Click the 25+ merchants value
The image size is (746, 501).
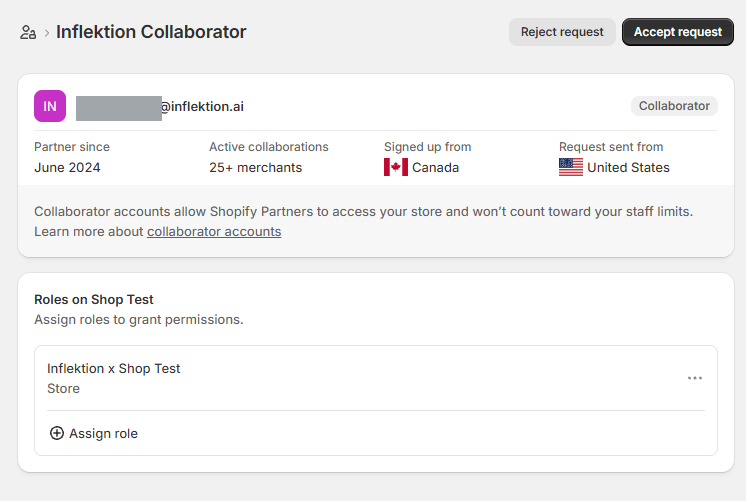[255, 167]
